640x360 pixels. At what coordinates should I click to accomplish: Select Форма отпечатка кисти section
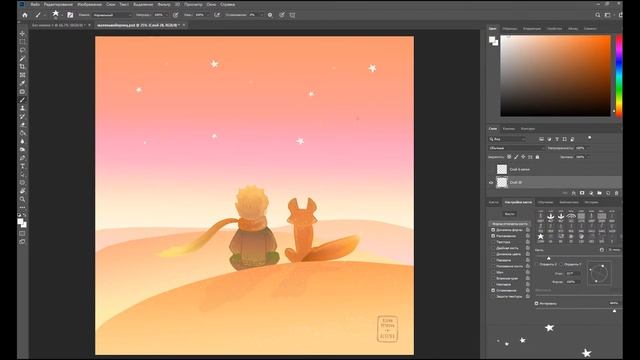coord(510,224)
